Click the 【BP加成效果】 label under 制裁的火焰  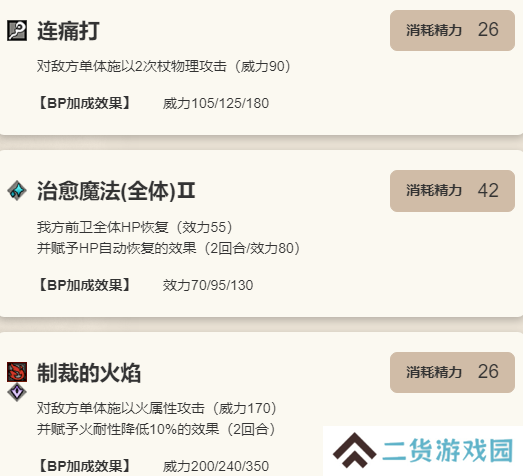[84, 466]
